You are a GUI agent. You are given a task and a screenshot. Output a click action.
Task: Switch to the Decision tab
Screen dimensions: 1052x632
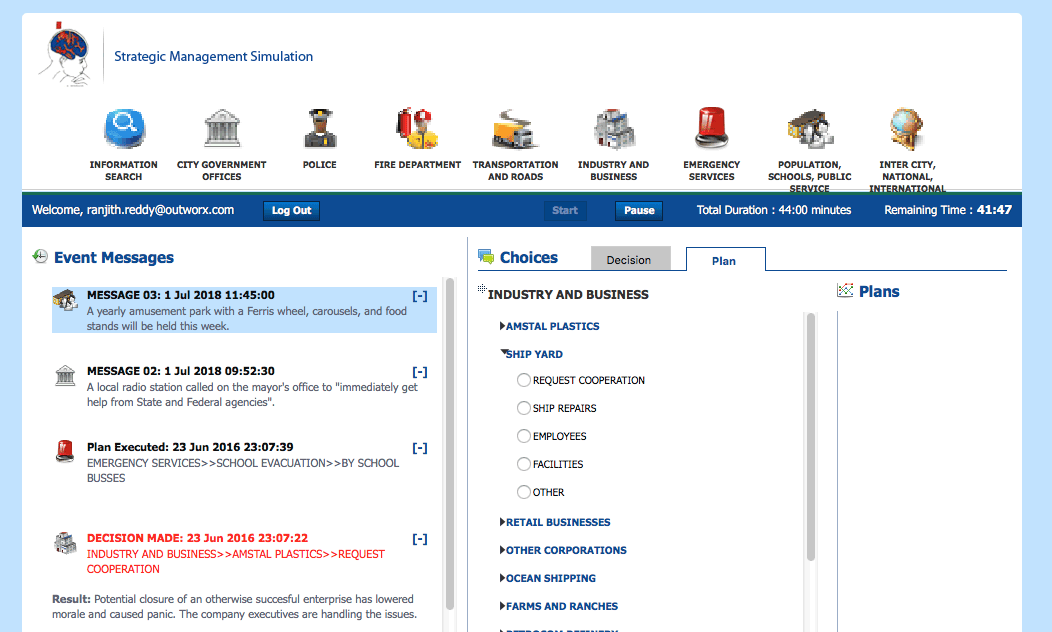(630, 259)
